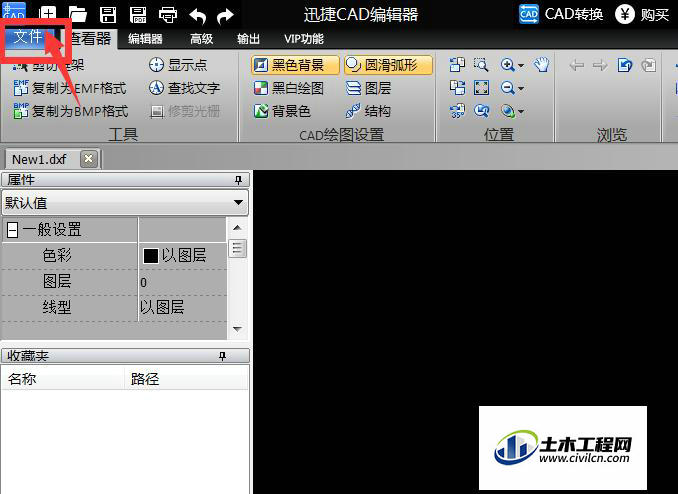Toggle 黑色背景 black background
The height and width of the screenshot is (494, 678).
[295, 65]
